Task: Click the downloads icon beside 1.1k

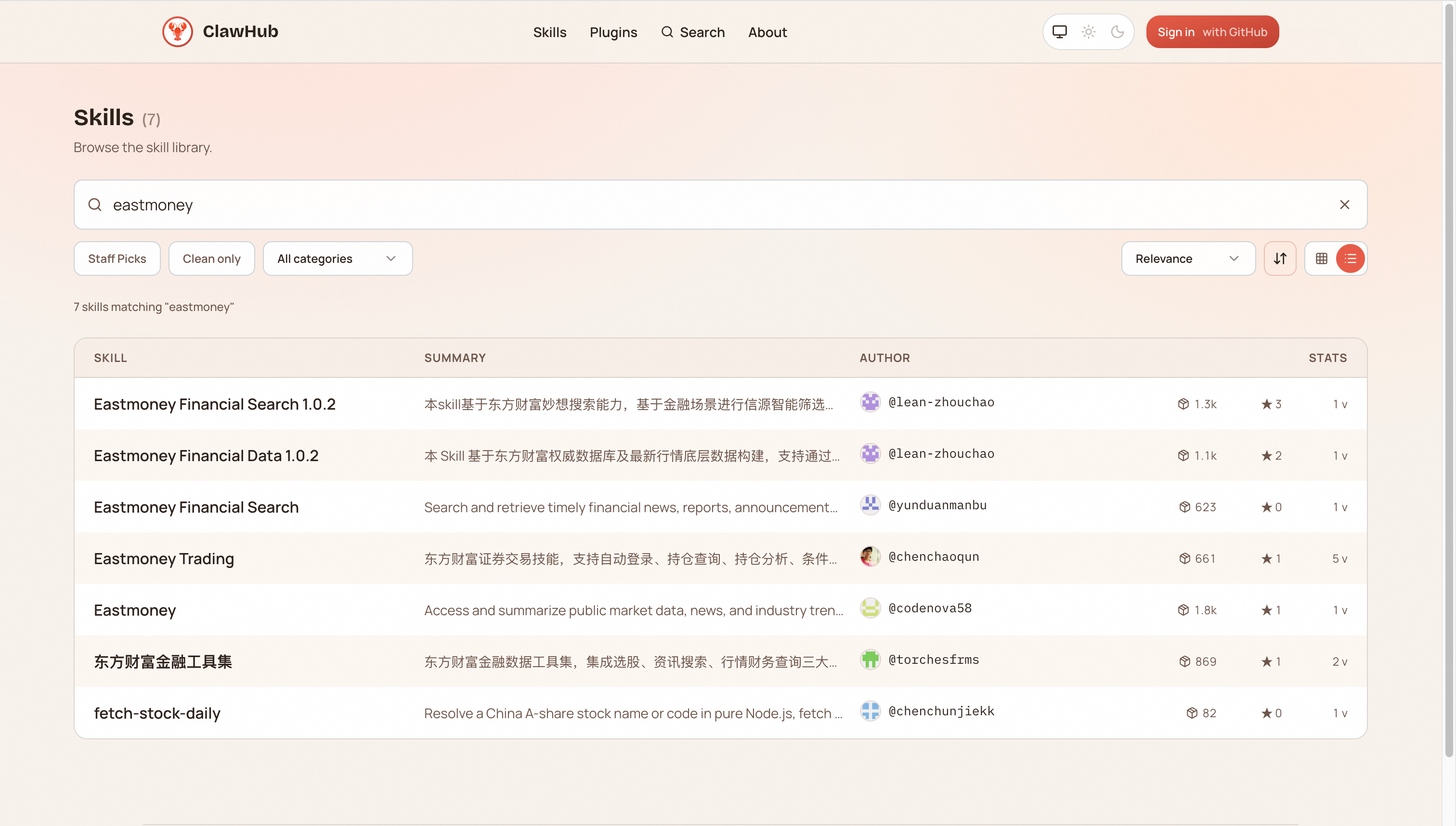Action: click(x=1183, y=456)
